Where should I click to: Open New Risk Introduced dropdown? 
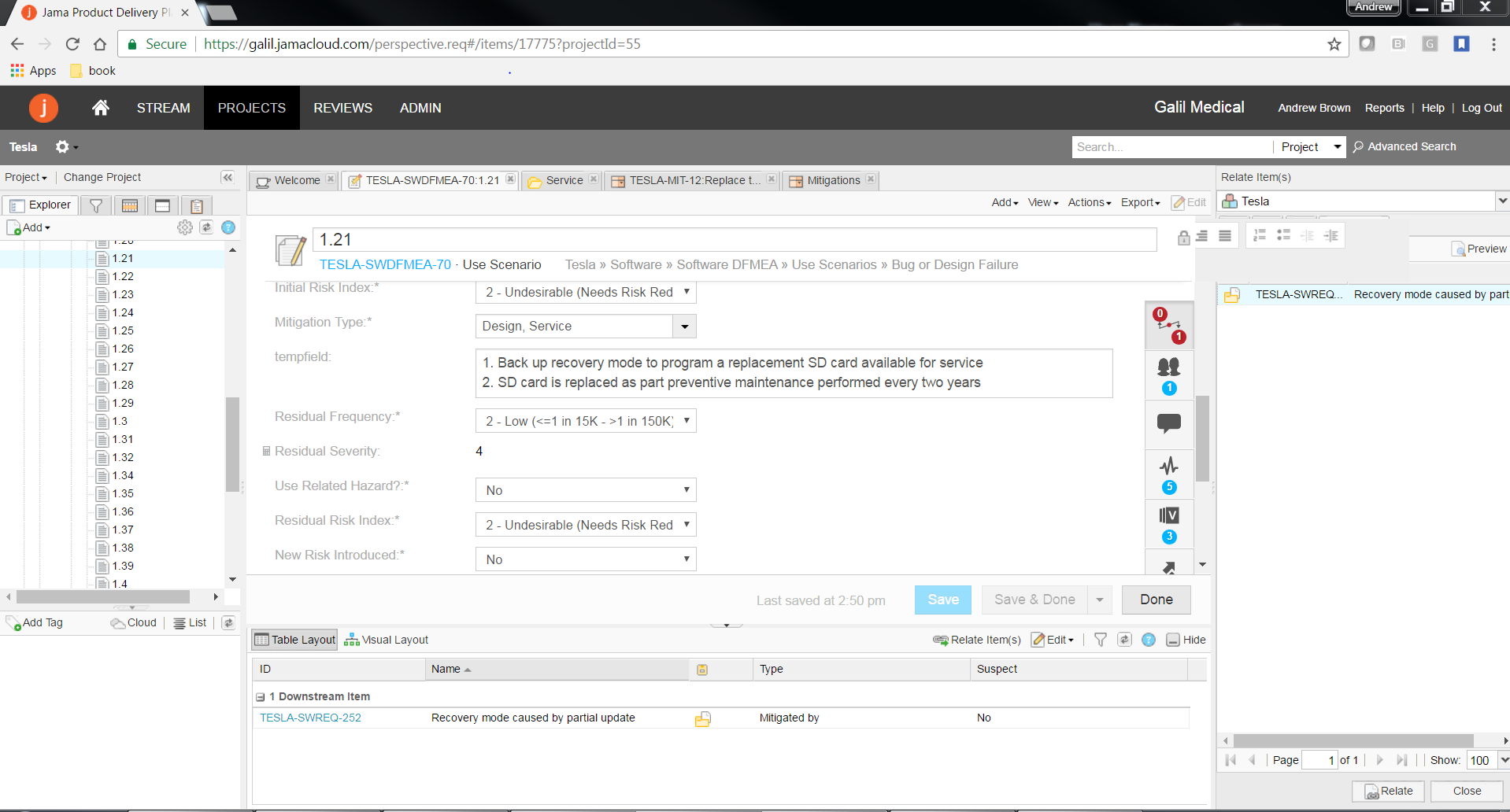coord(586,559)
